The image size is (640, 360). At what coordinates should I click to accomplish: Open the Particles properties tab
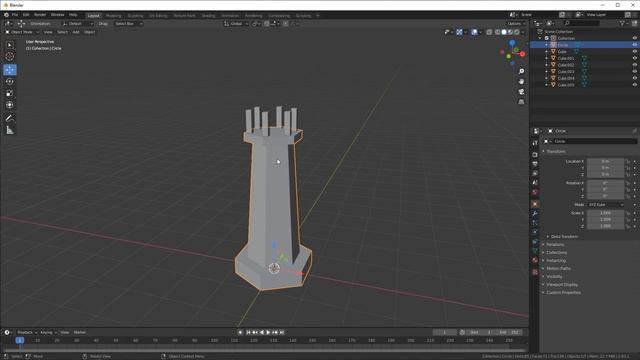click(x=535, y=223)
